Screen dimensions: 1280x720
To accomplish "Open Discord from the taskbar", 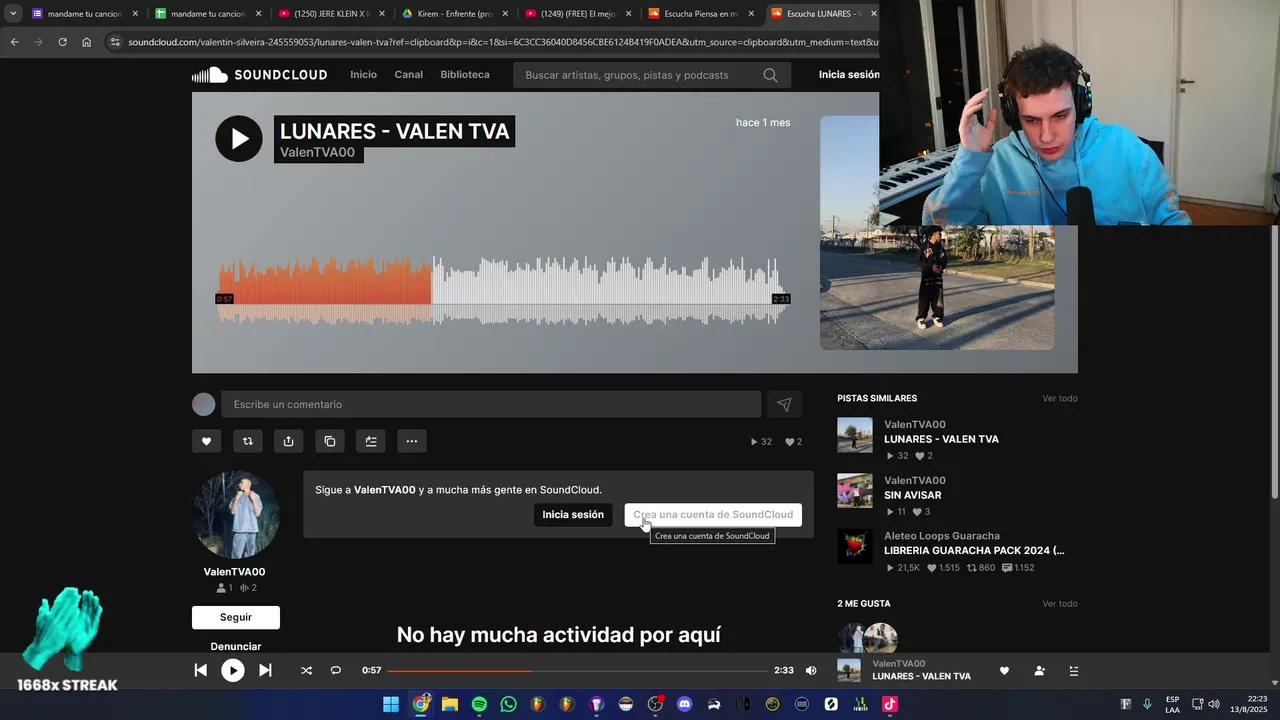I will tap(684, 704).
